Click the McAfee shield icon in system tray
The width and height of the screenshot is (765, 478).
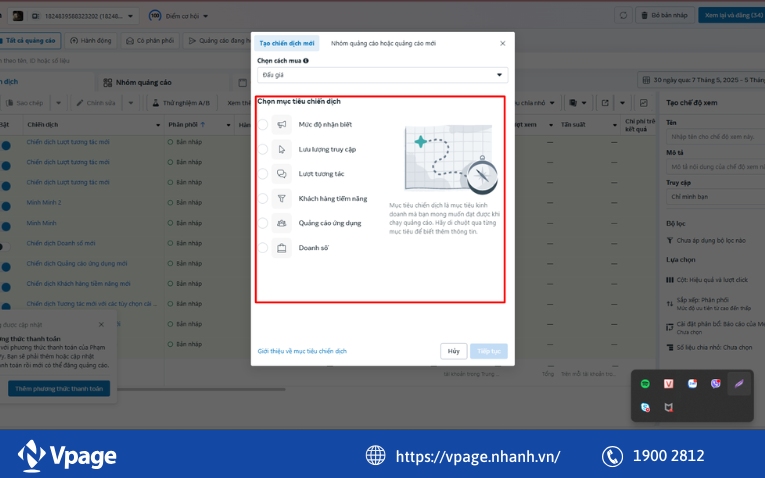pyautogui.click(x=668, y=407)
